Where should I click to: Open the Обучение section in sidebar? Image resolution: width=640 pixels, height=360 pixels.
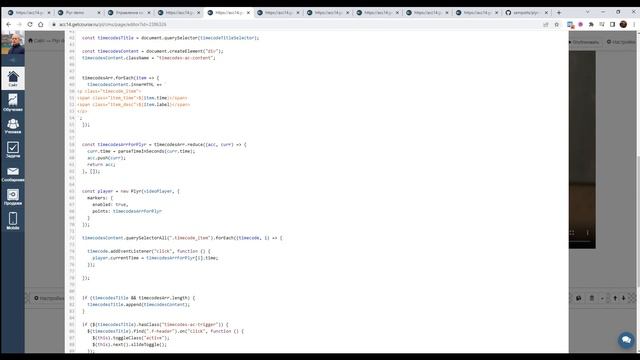click(13, 102)
